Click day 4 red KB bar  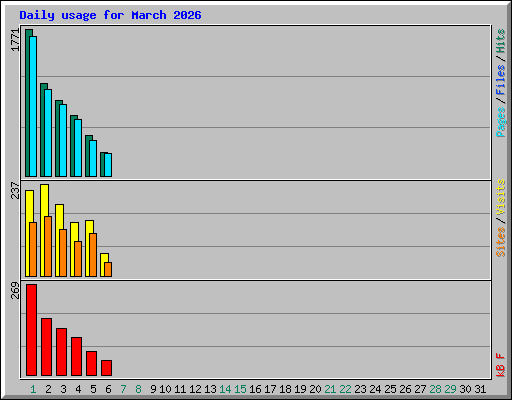76,357
